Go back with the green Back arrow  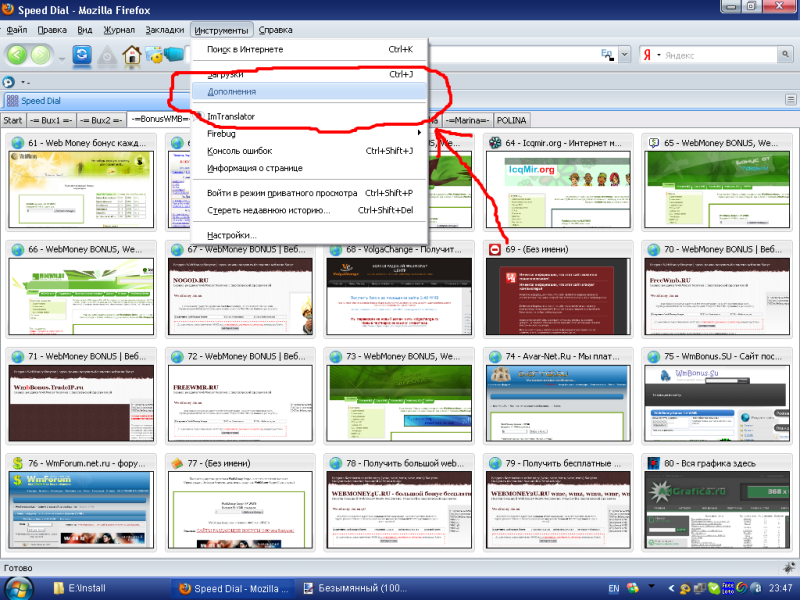click(x=17, y=55)
